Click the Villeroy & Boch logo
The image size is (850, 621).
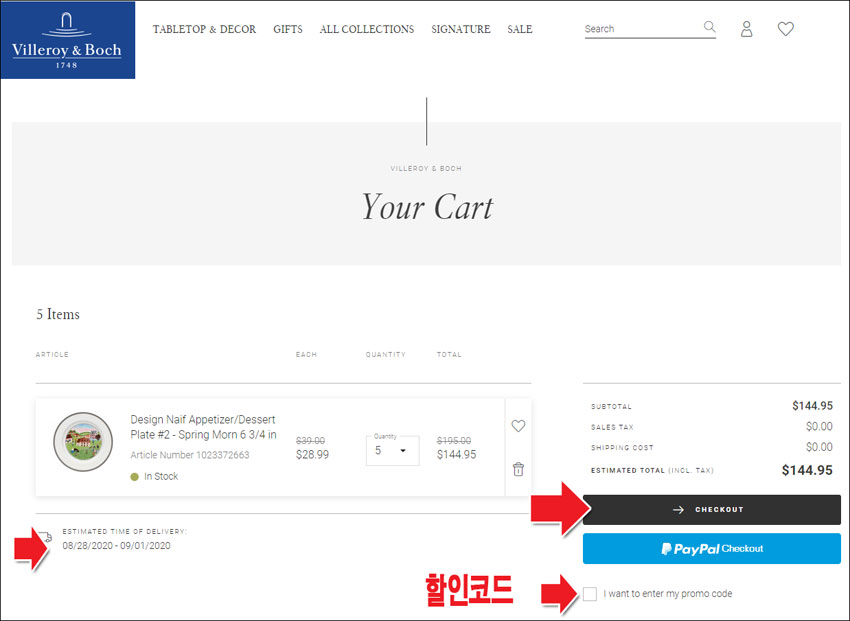tap(68, 40)
